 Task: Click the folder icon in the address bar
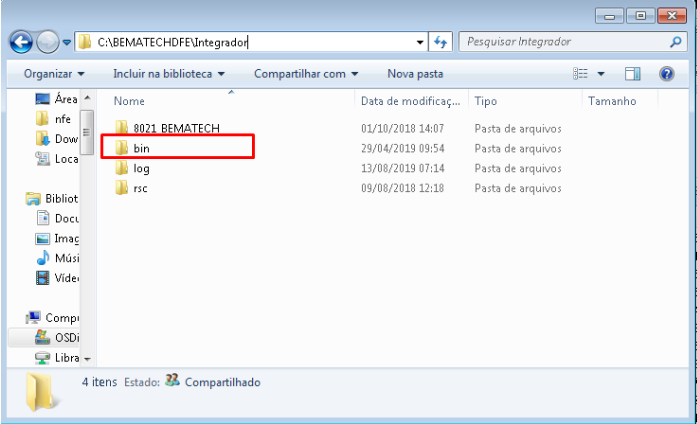[x=84, y=42]
